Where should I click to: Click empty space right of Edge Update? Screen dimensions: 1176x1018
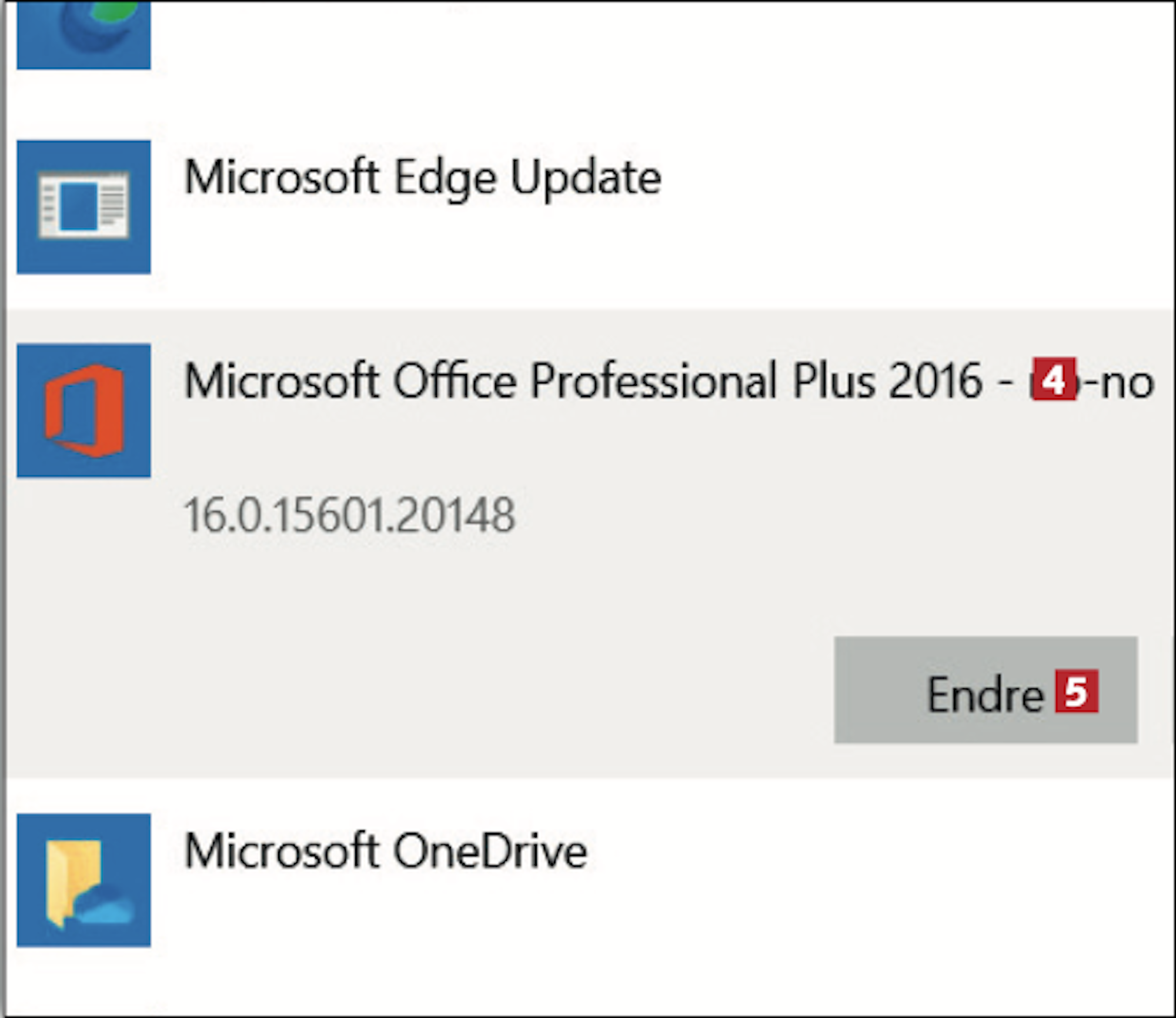pyautogui.click(x=911, y=177)
